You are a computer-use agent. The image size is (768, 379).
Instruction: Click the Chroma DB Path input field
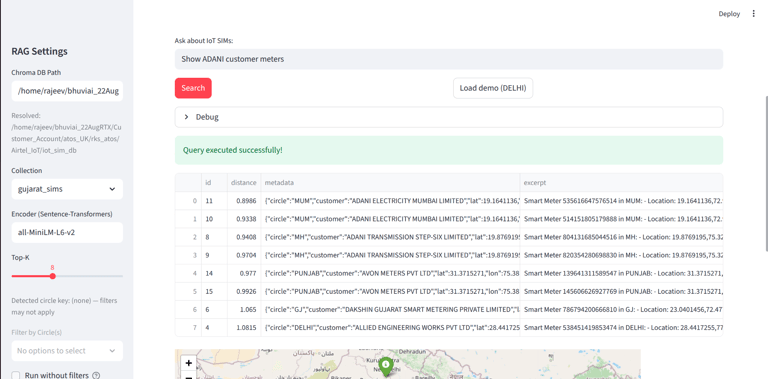pos(67,91)
